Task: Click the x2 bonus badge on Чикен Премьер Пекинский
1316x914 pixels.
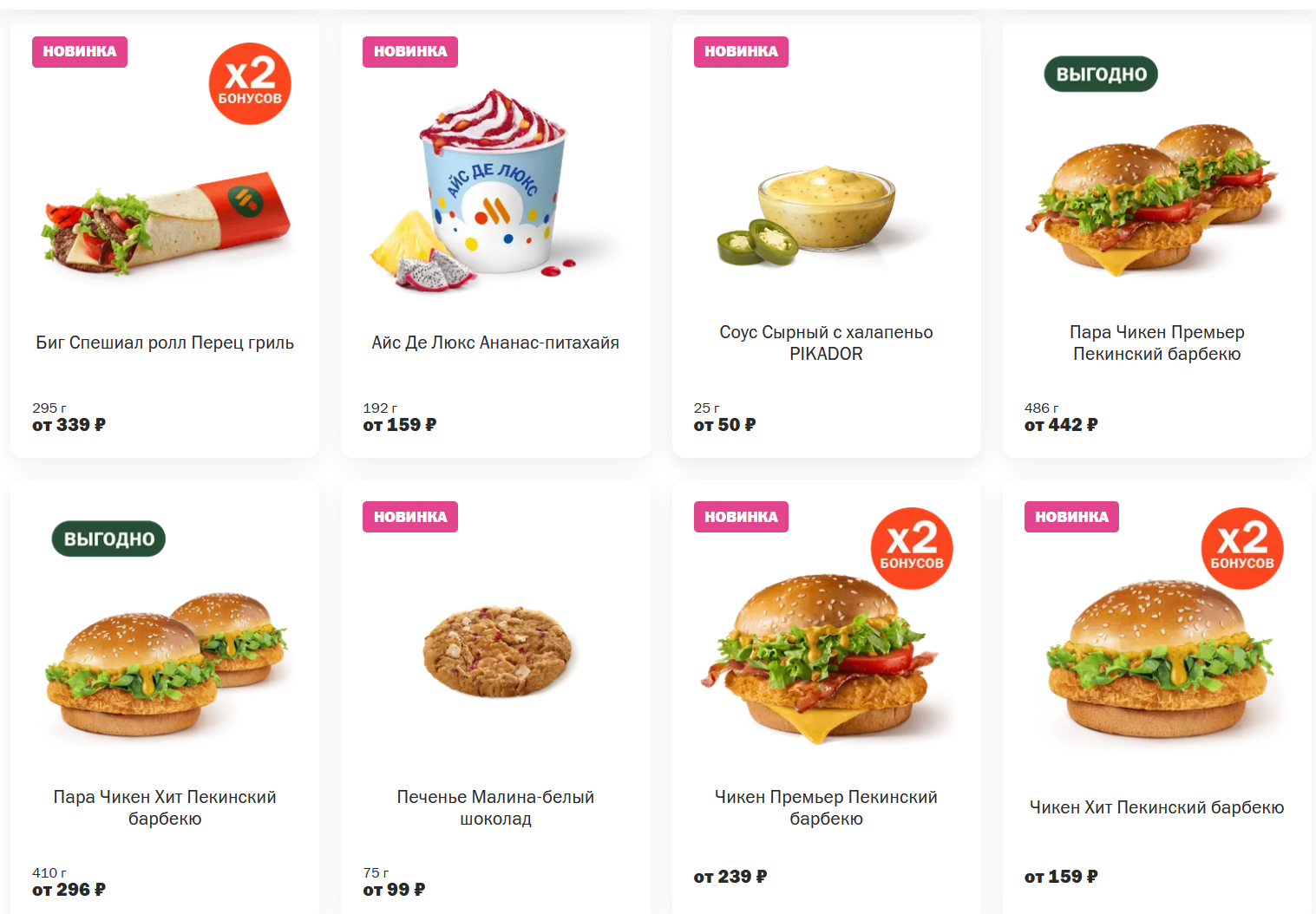Action: coord(912,549)
